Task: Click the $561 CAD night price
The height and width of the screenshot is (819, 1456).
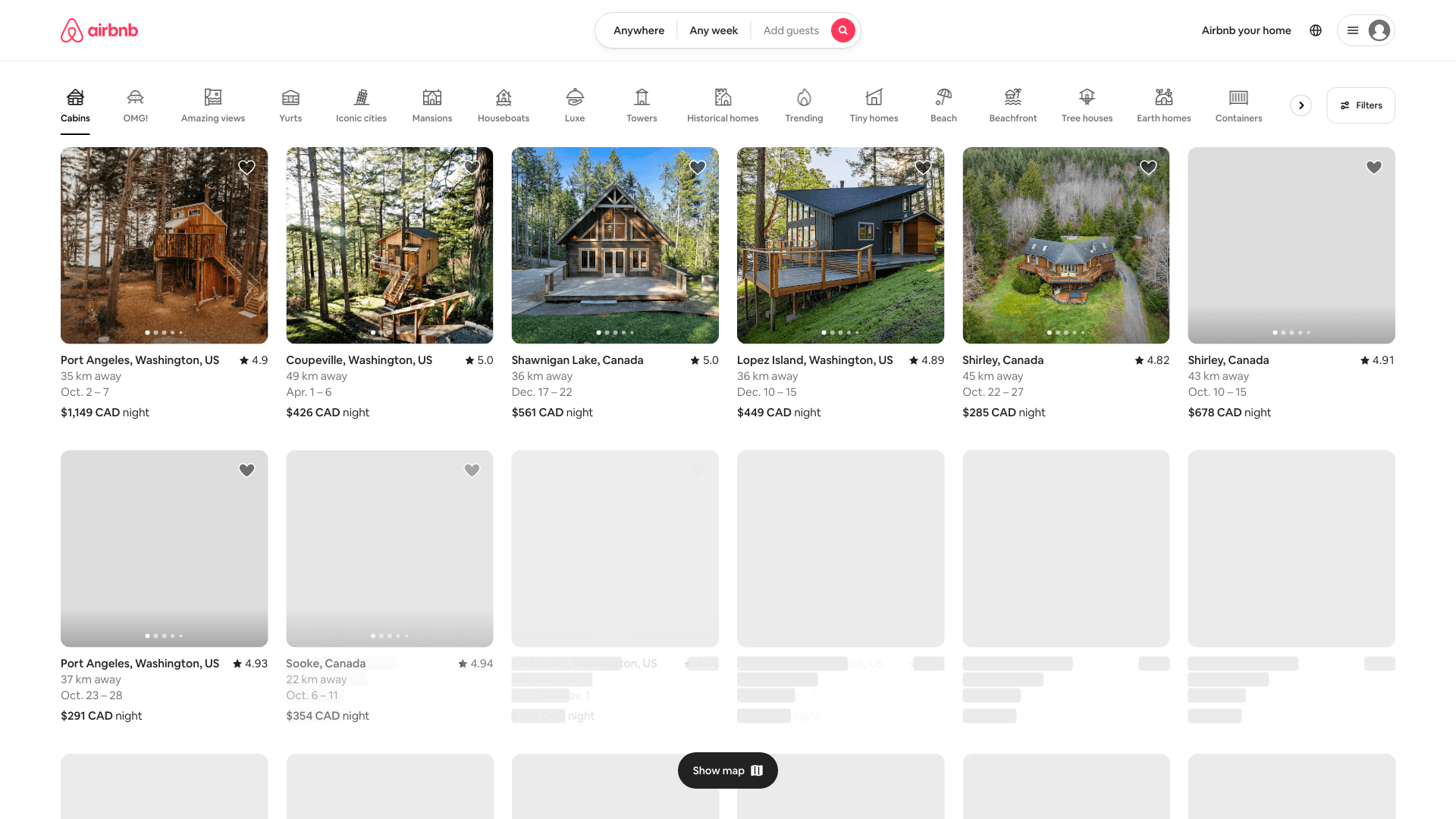Action: 552,413
